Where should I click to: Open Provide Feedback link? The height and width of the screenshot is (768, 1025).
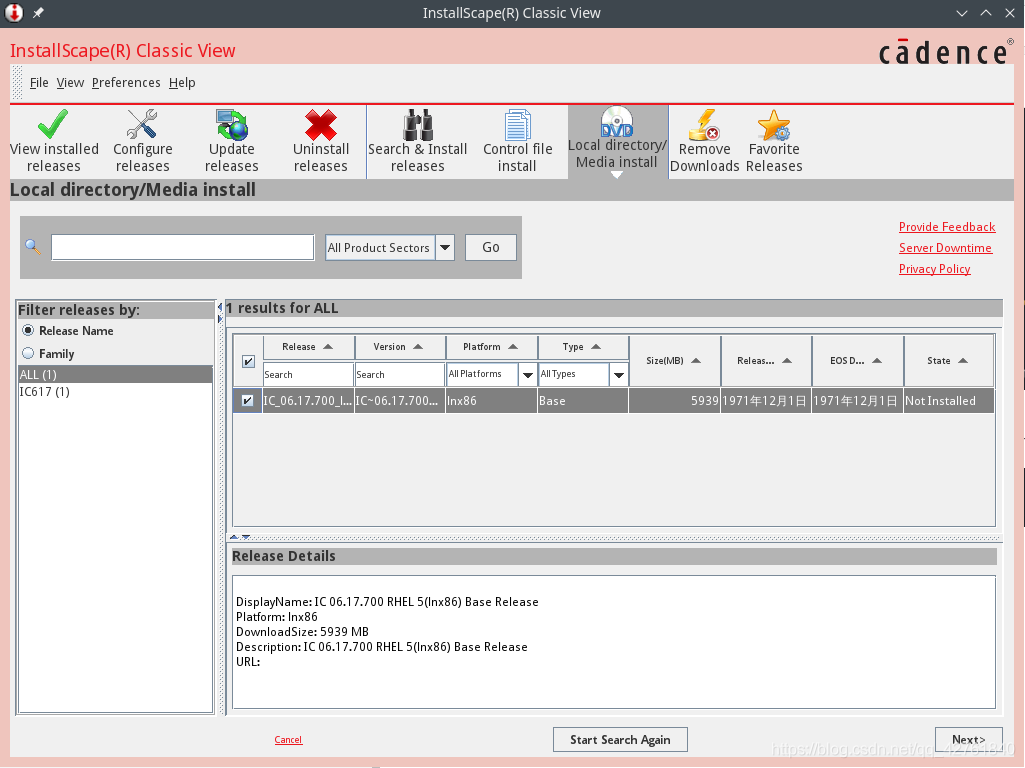point(947,227)
